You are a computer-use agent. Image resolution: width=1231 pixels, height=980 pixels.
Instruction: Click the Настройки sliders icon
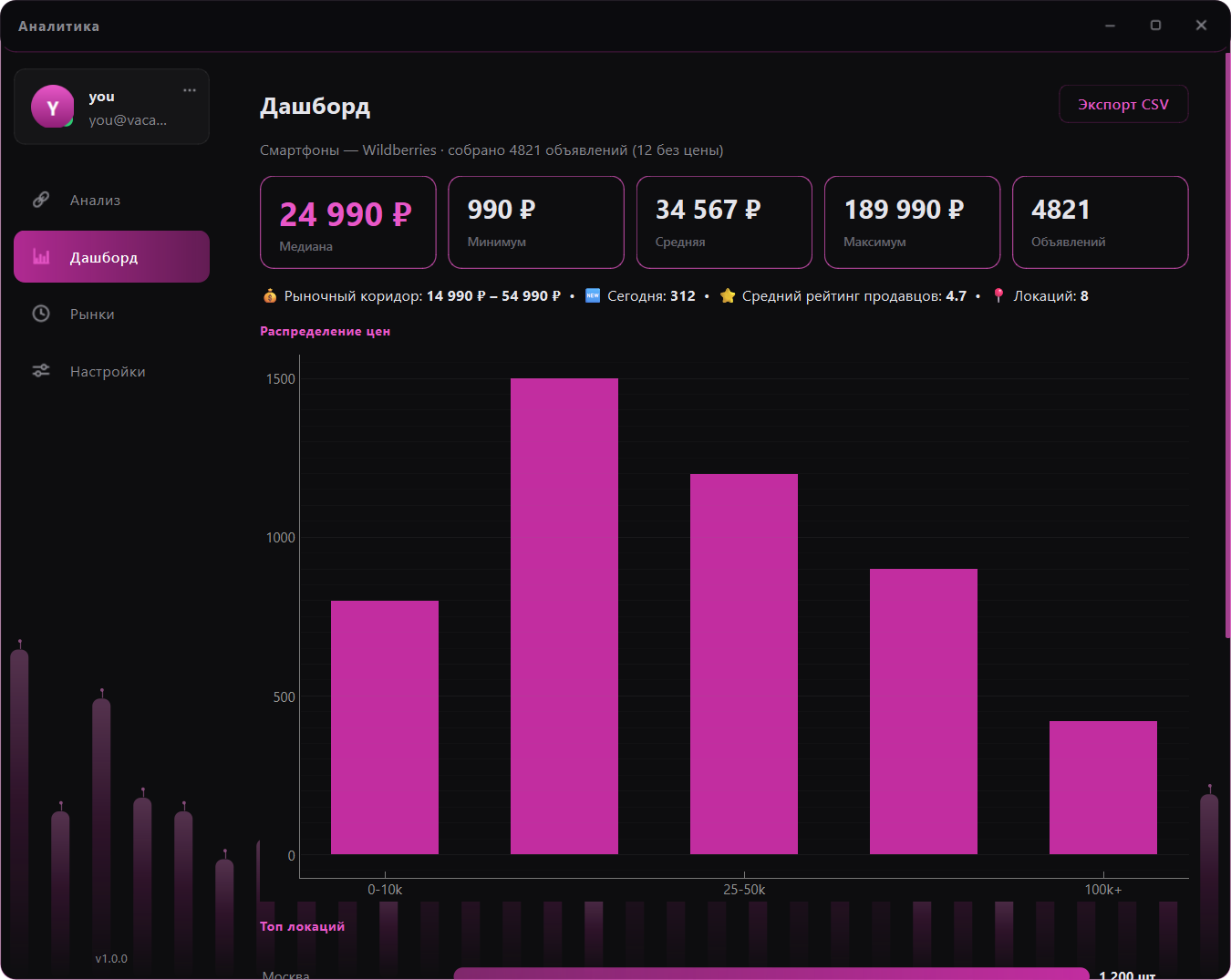(41, 371)
